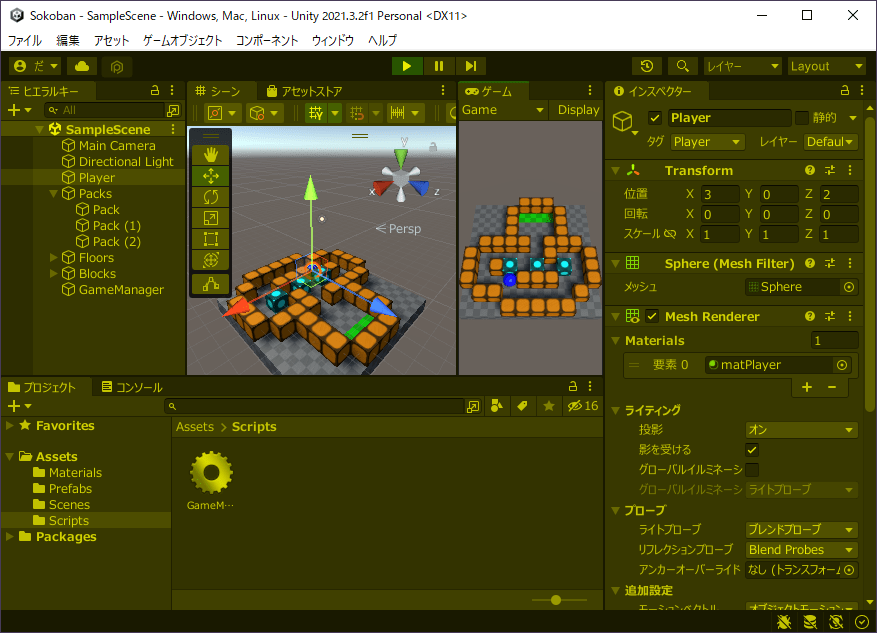Lock the Hierarchy panel
The height and width of the screenshot is (633, 877).
tap(155, 91)
